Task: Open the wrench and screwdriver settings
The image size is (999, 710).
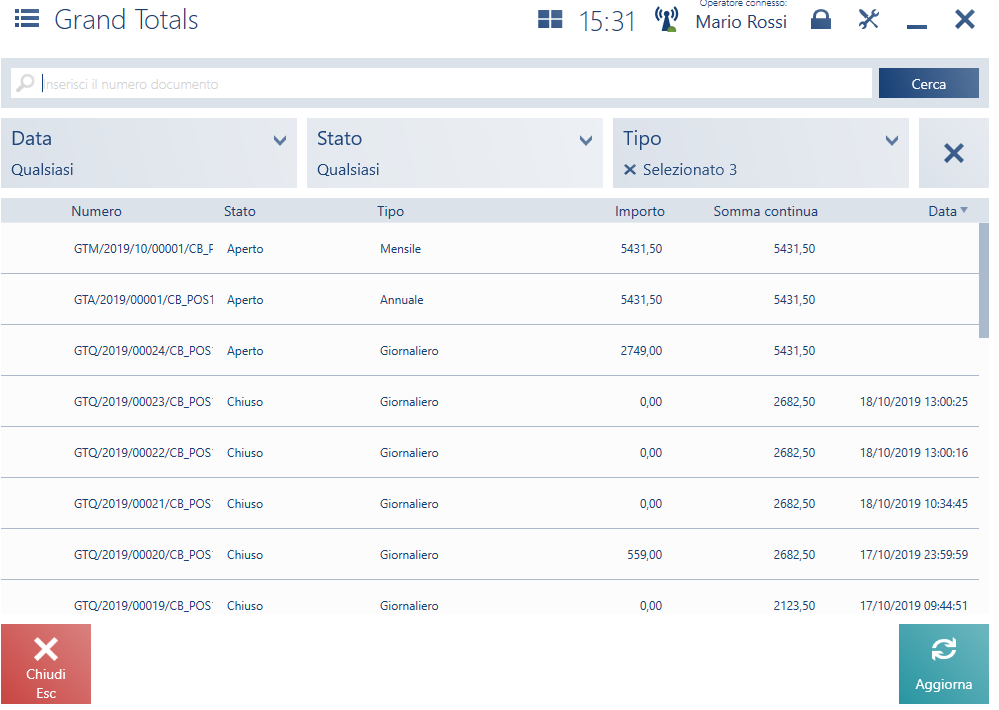Action: pos(868,19)
